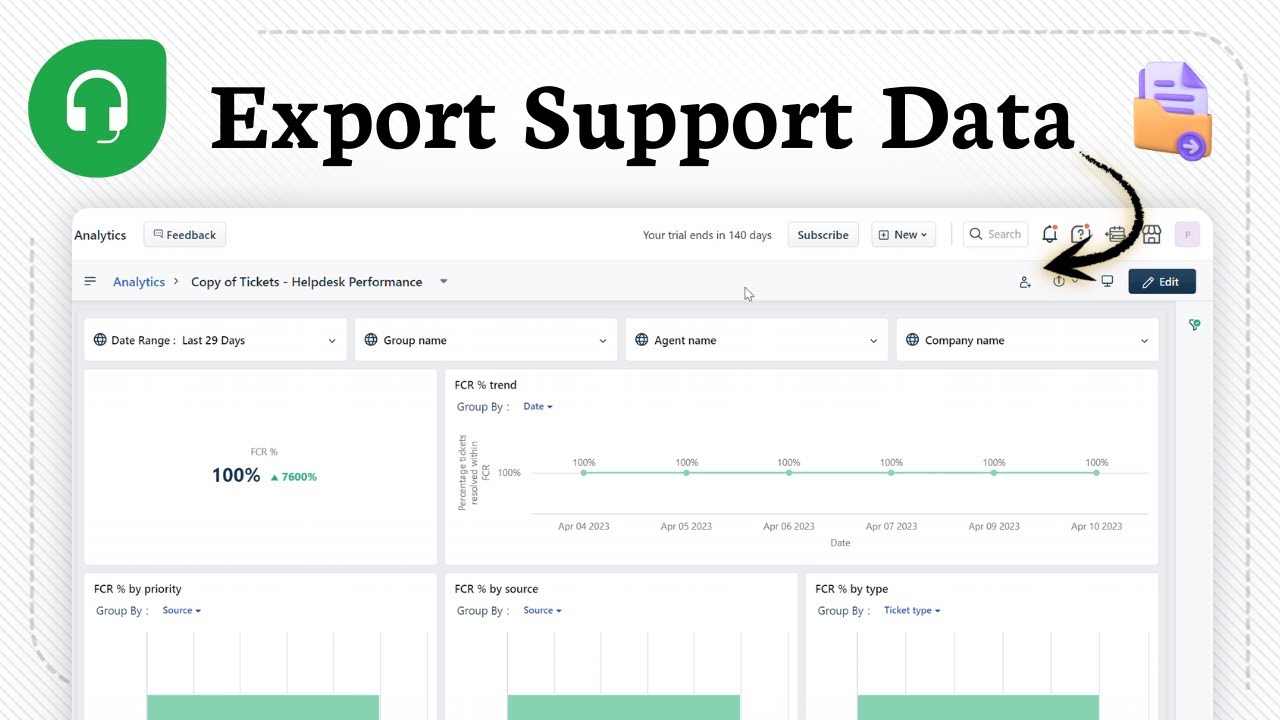This screenshot has width=1280, height=720.
Task: Click the Apr 07 2023 data point
Action: click(891, 472)
